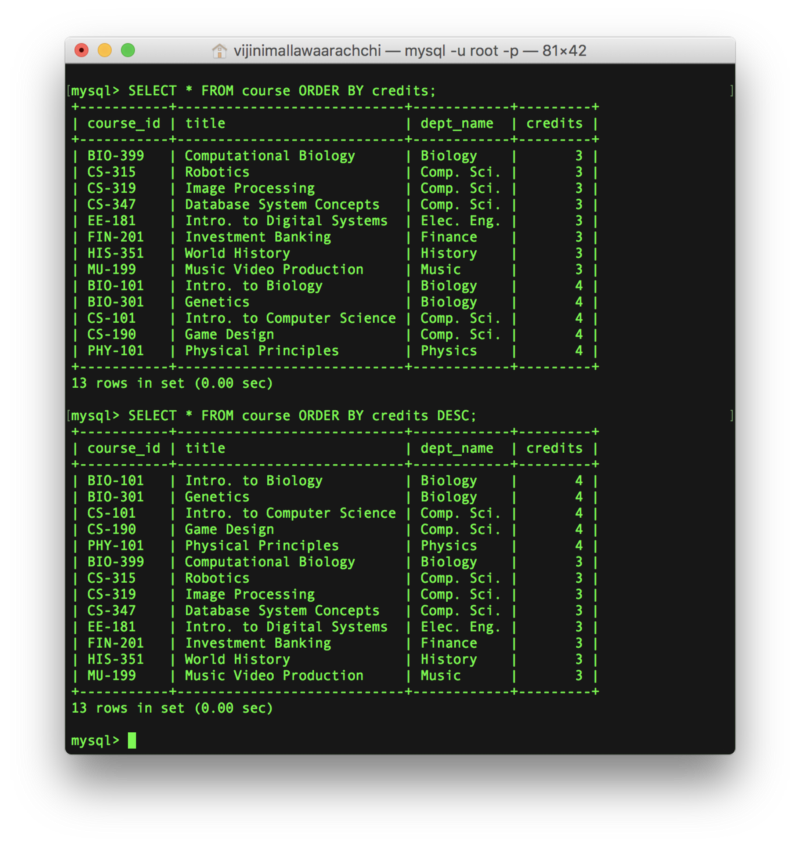The image size is (800, 847).
Task: Click 'Music Video Production' in the second table
Action: point(274,676)
